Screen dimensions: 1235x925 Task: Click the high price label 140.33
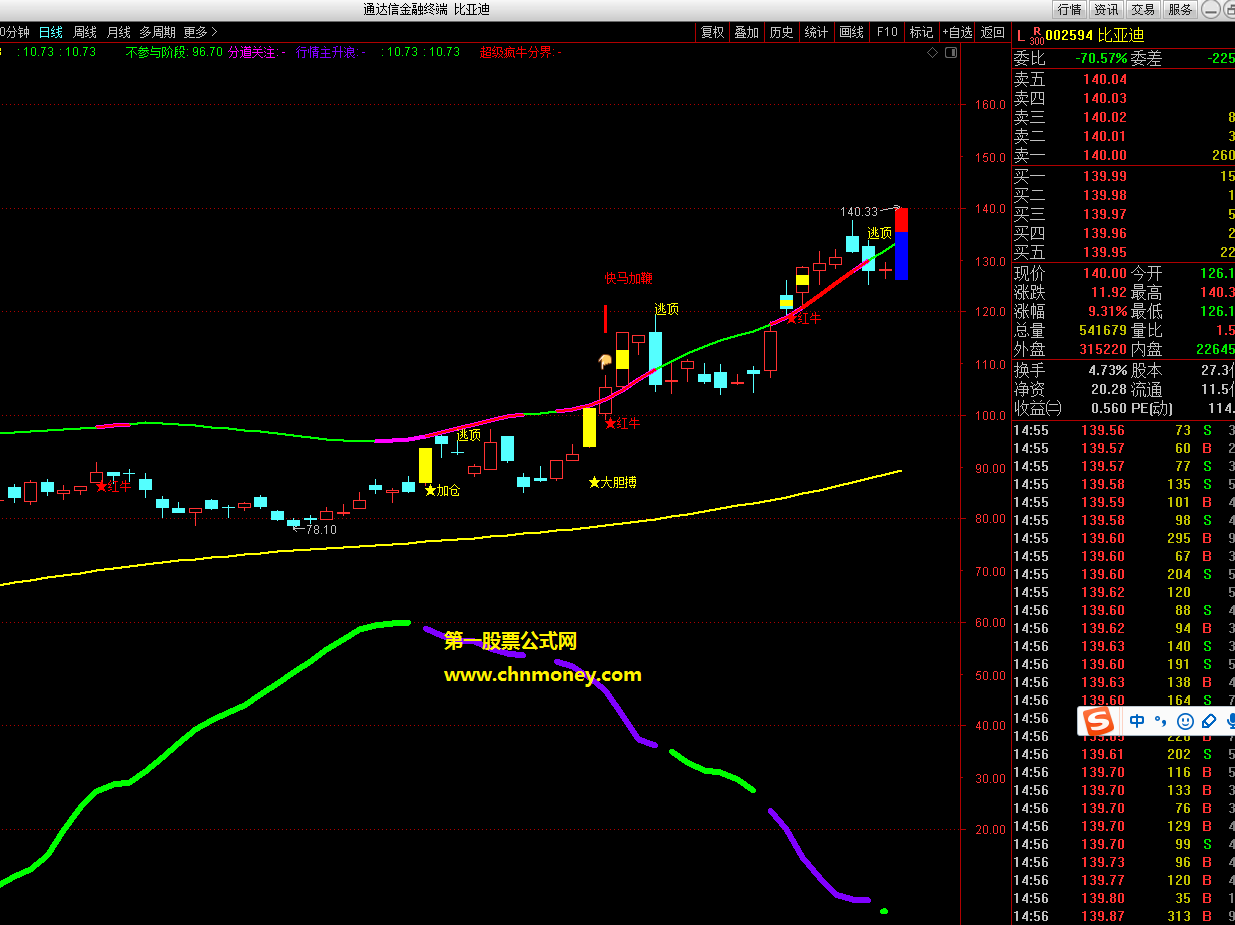click(x=859, y=212)
